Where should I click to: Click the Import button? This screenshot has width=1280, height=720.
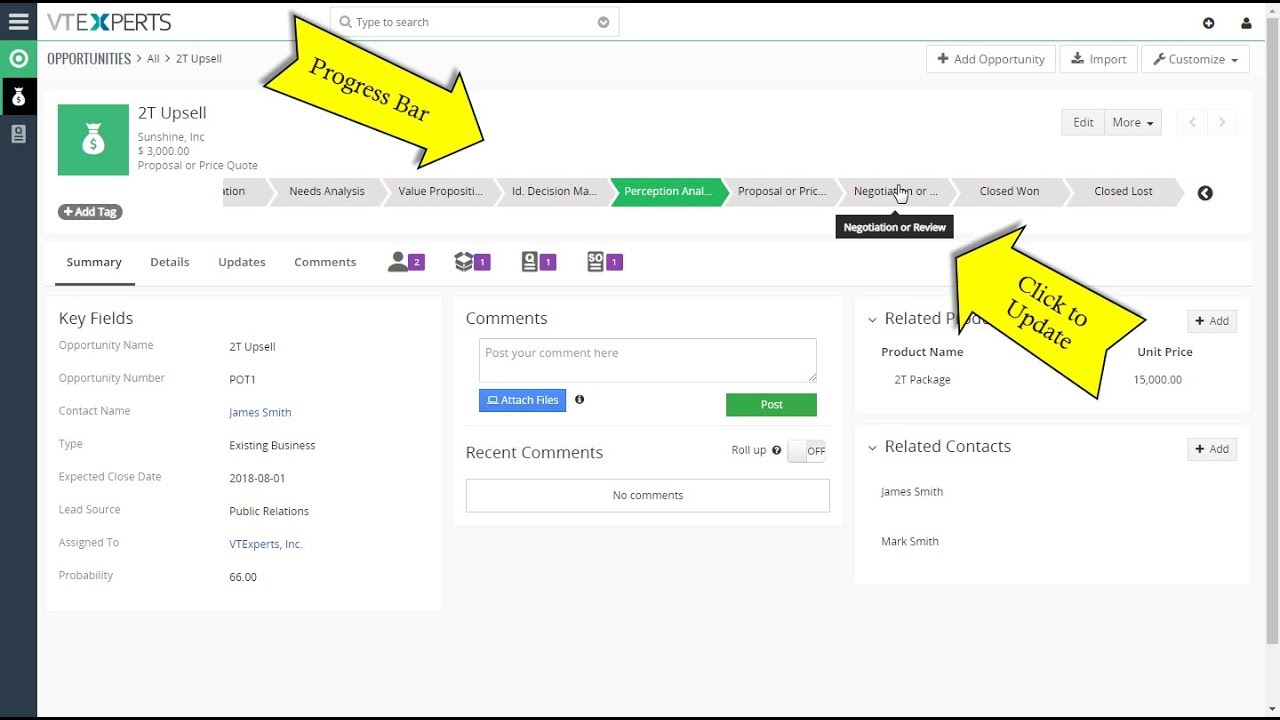click(x=1098, y=59)
